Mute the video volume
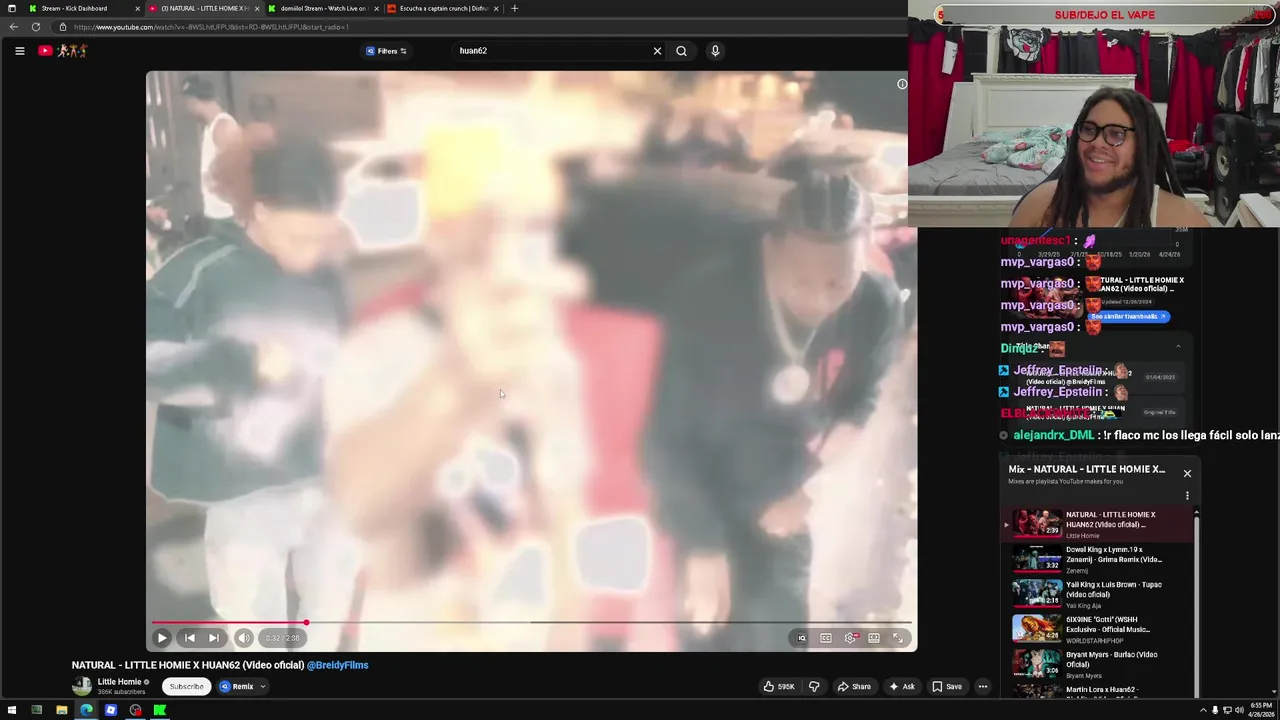The width and height of the screenshot is (1280, 720). tap(244, 638)
